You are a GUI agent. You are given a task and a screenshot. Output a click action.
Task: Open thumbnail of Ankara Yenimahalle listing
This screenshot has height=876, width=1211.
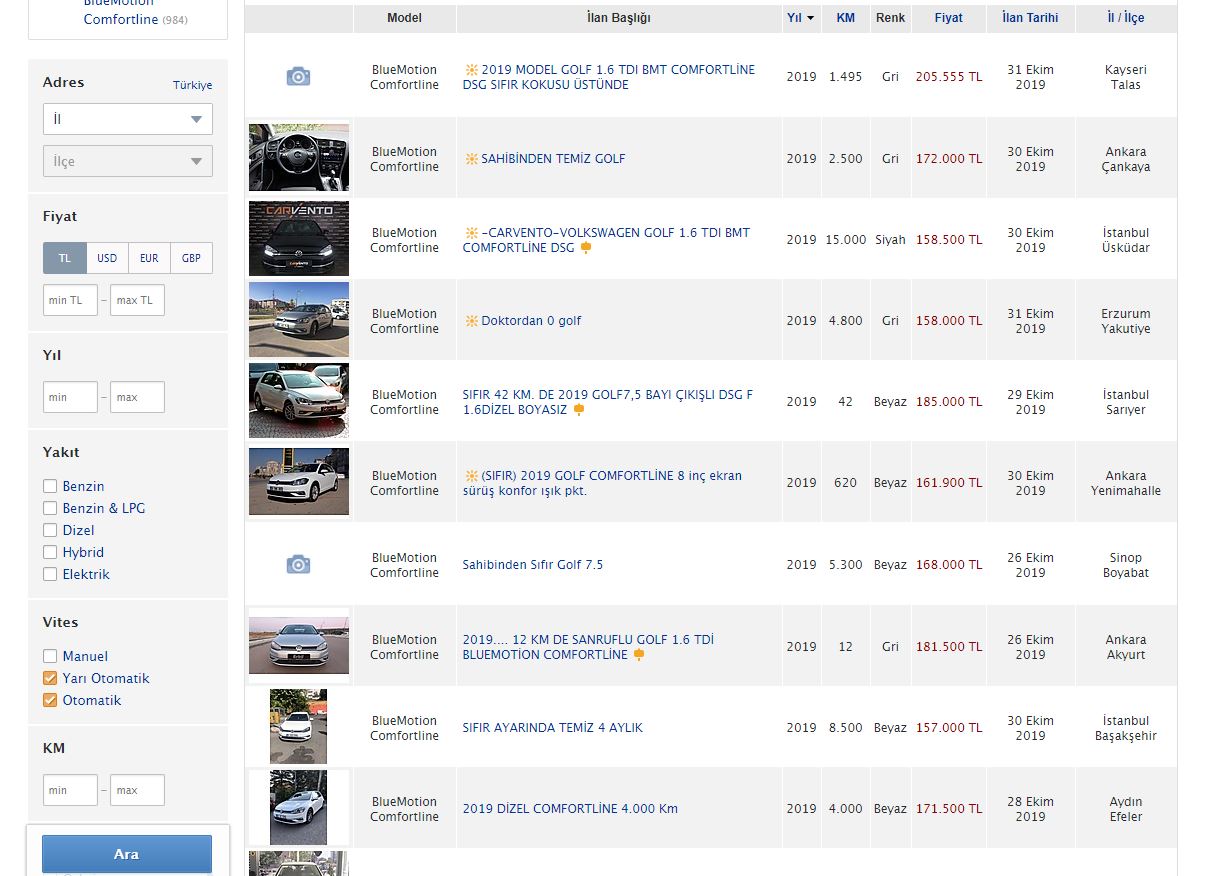pyautogui.click(x=299, y=482)
